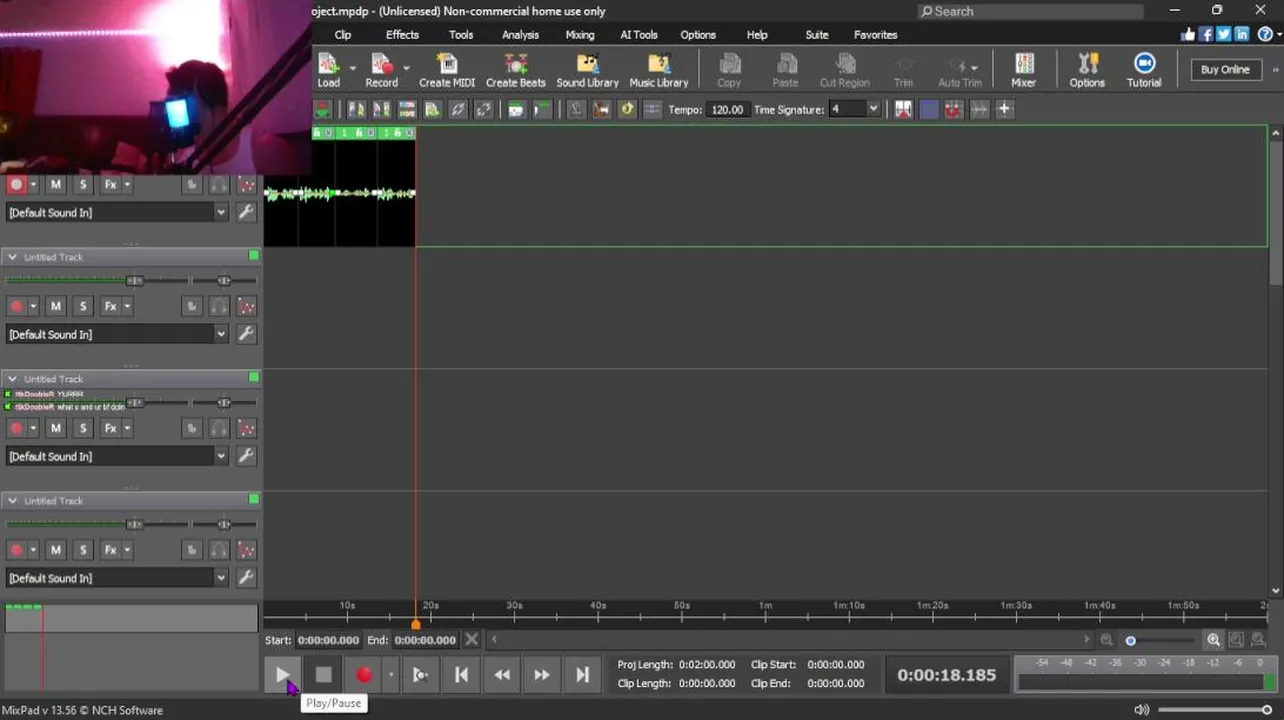Viewport: 1284px width, 720px height.
Task: Open the Suite menu item
Action: tap(817, 35)
